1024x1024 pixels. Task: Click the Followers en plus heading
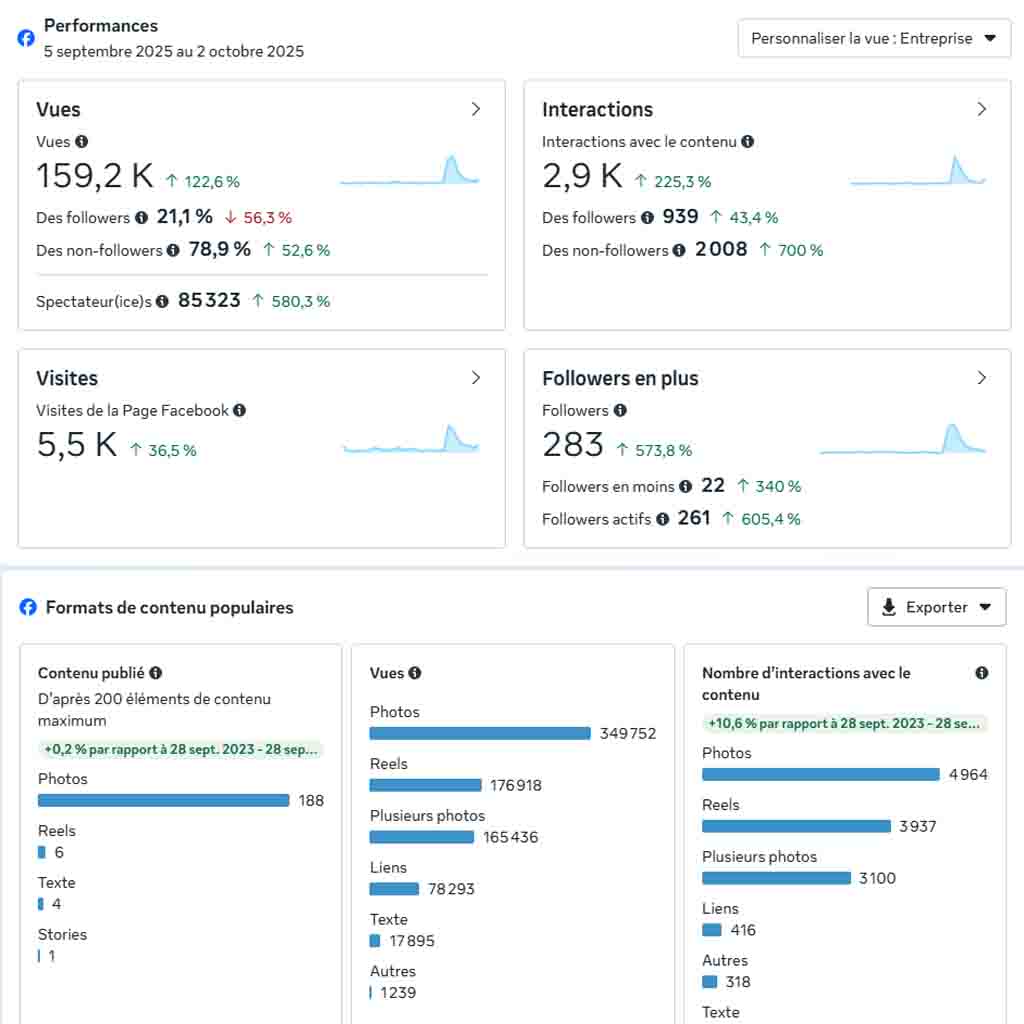[x=620, y=377]
